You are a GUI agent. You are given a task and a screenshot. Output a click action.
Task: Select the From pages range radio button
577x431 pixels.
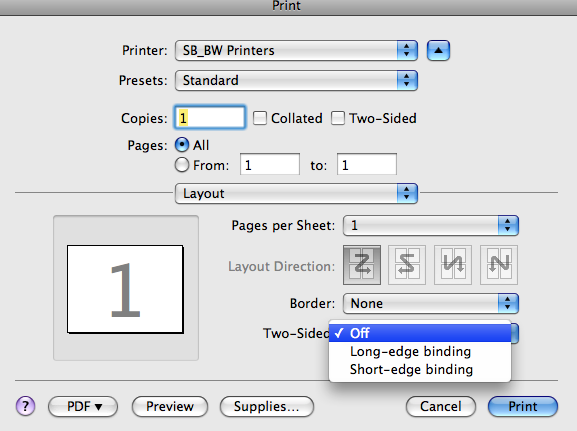[x=182, y=165]
